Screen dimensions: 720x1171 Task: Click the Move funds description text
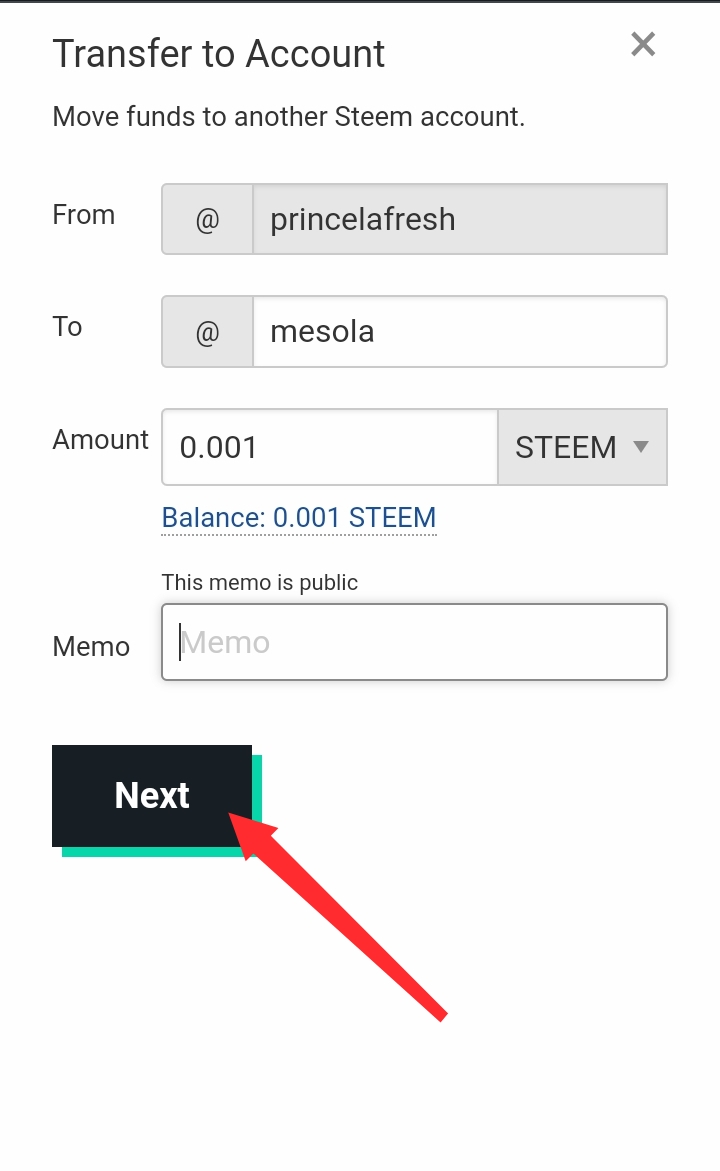pyautogui.click(x=288, y=117)
